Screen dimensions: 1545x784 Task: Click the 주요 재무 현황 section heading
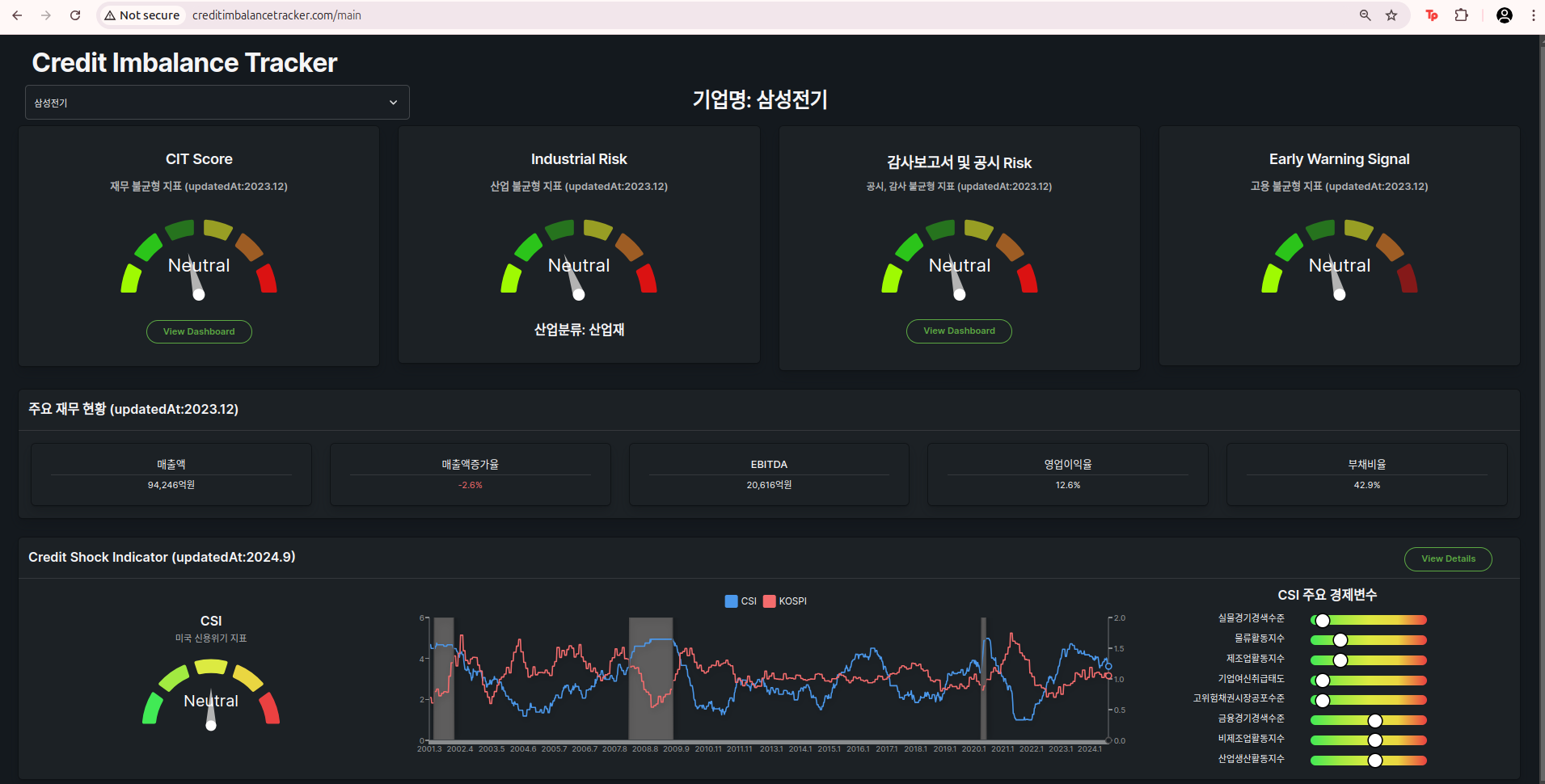click(x=133, y=409)
